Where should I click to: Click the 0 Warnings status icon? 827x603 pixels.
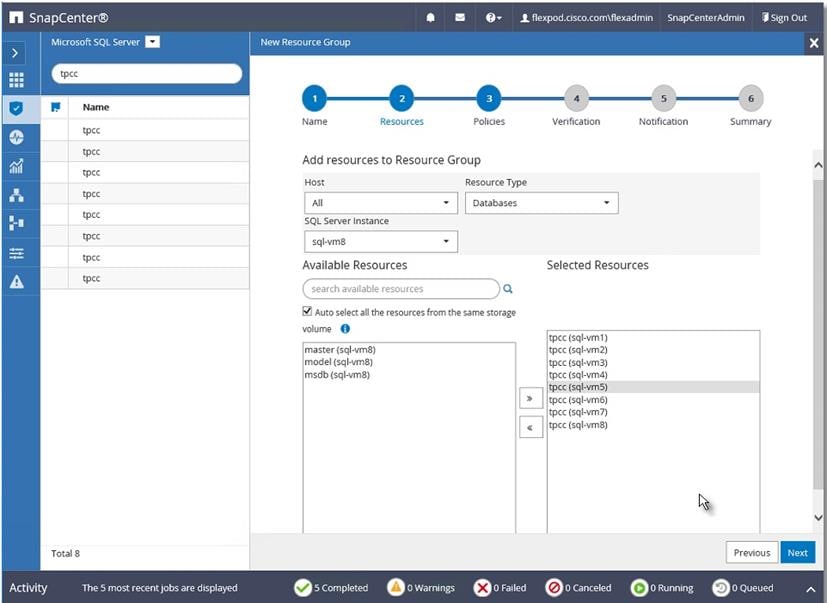click(x=396, y=588)
